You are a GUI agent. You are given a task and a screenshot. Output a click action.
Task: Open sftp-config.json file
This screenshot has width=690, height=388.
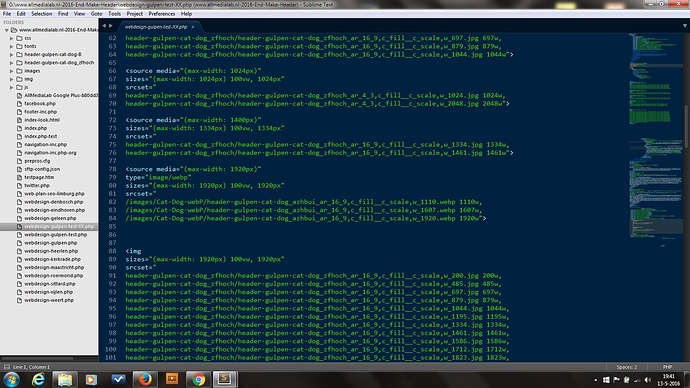click(42, 169)
